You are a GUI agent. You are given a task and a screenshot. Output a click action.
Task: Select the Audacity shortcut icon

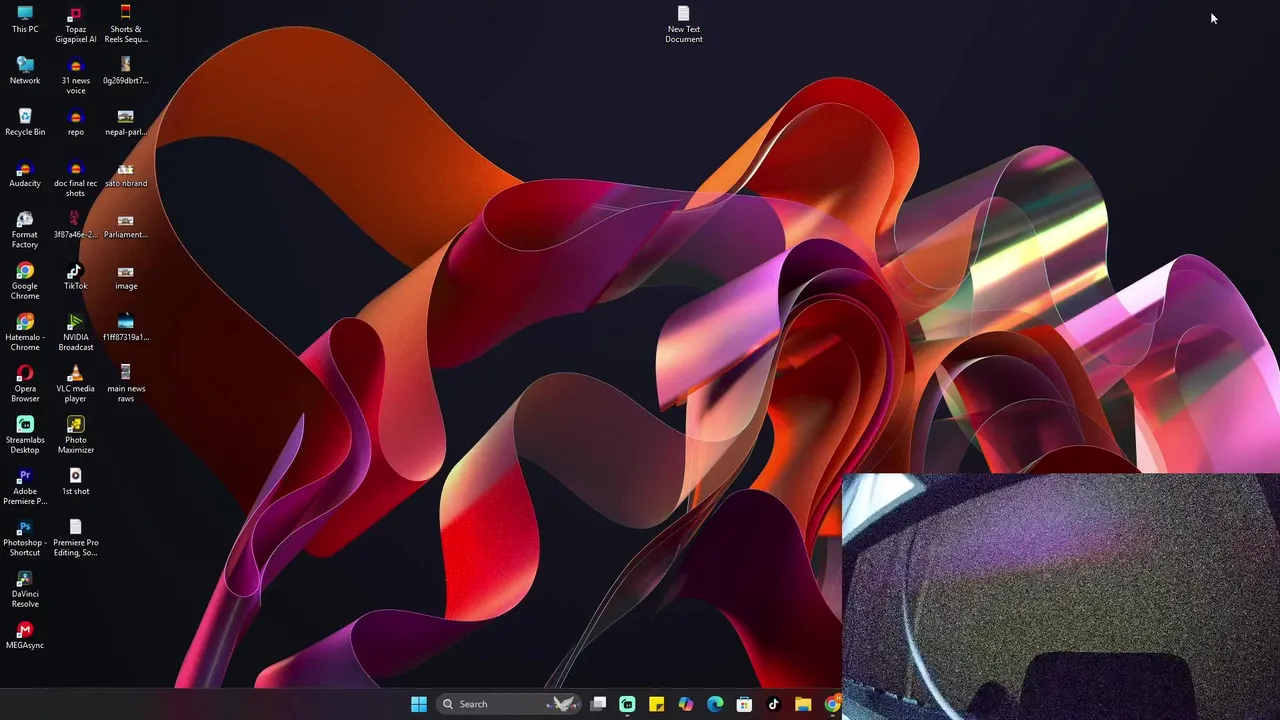point(25,174)
